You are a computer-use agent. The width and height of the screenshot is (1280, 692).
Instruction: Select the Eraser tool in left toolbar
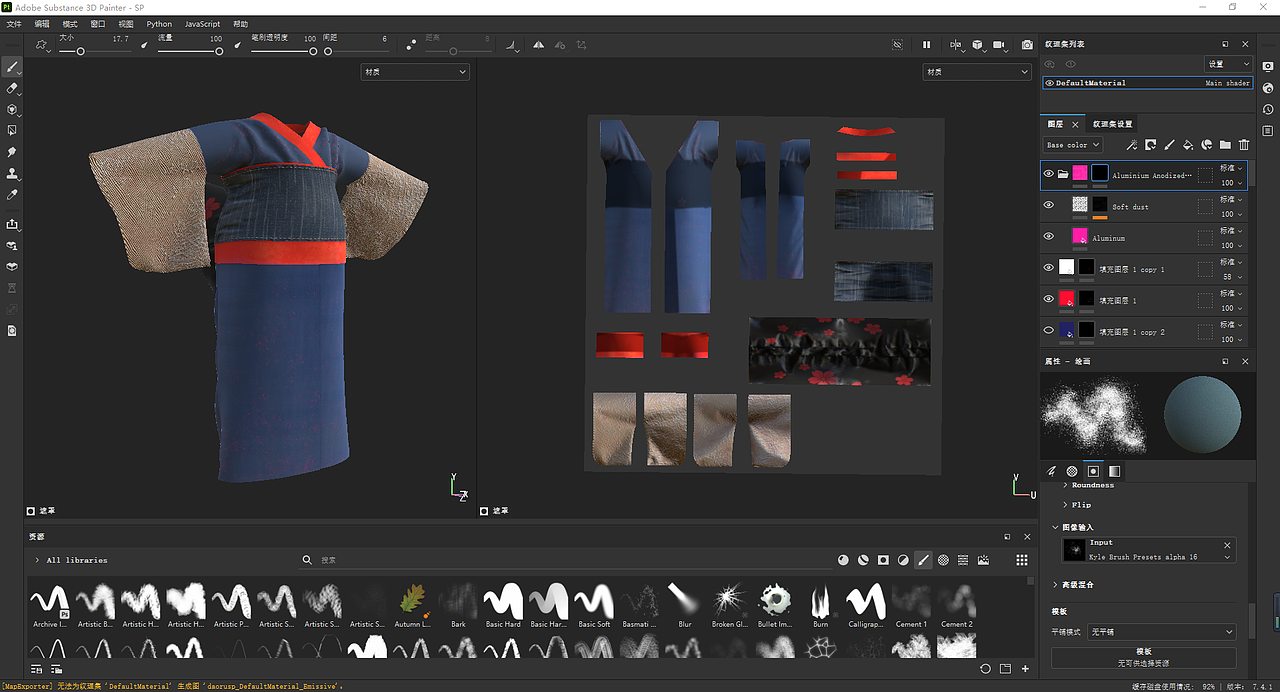coord(12,89)
